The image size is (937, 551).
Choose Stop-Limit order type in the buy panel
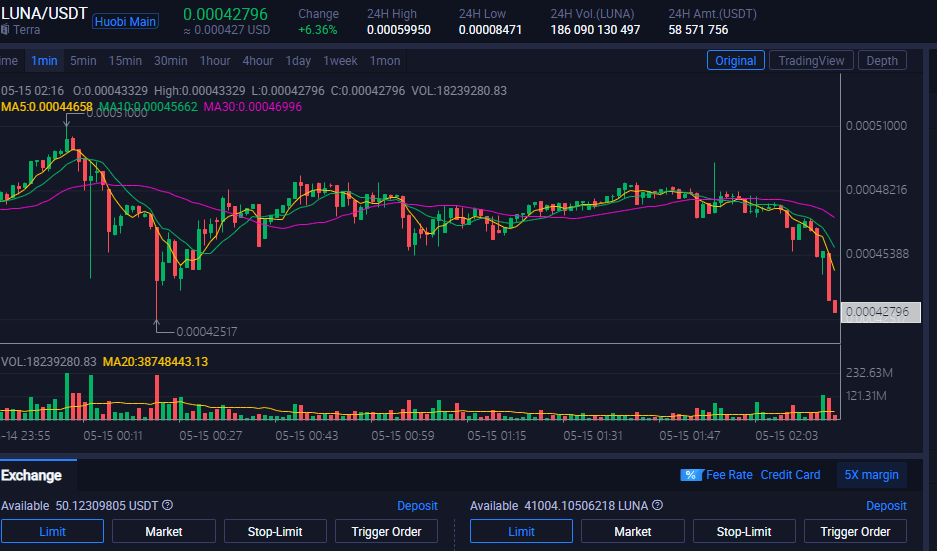point(274,532)
